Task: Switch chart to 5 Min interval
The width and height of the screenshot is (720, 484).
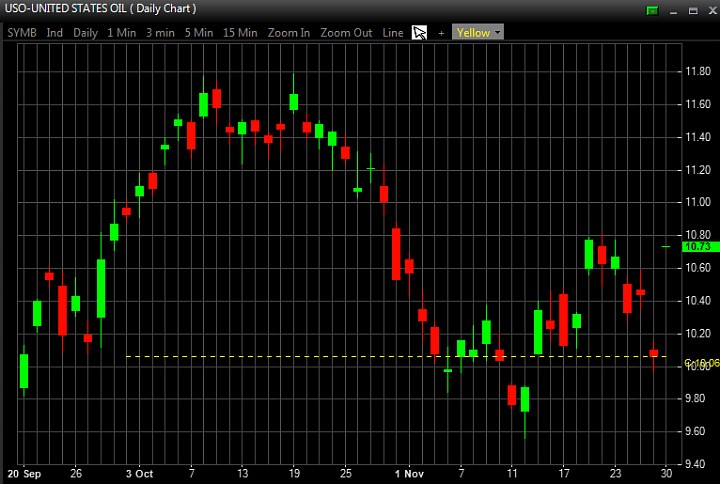Action: point(199,33)
